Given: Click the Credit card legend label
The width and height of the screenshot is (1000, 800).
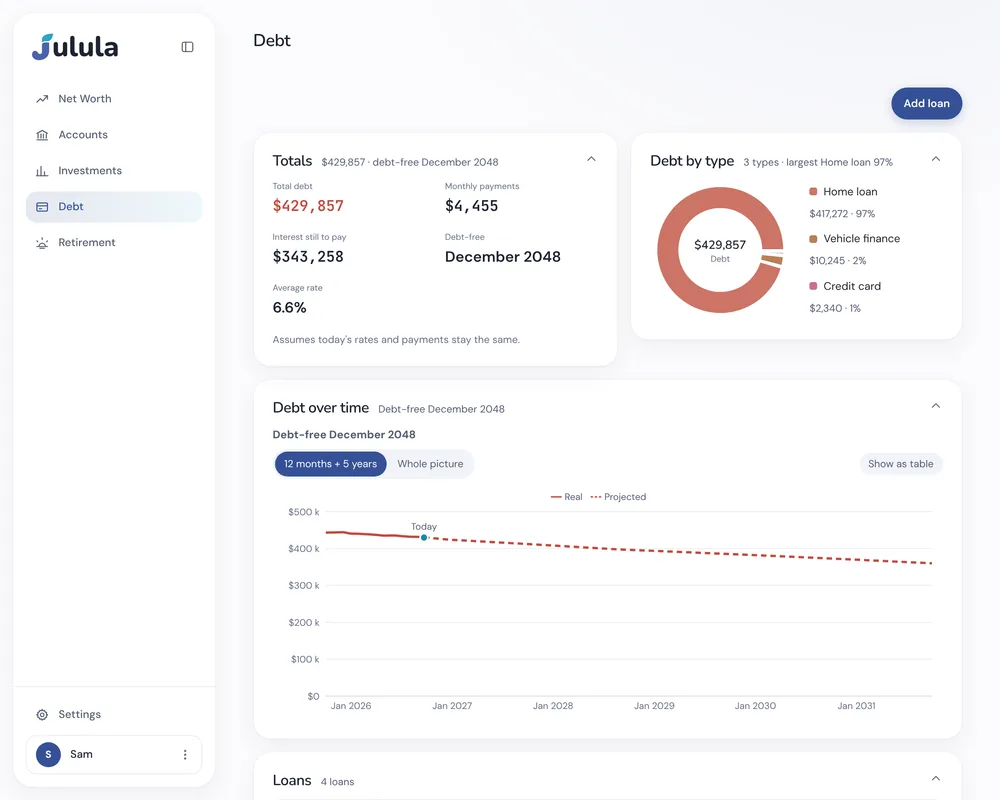Looking at the screenshot, I should coord(852,286).
